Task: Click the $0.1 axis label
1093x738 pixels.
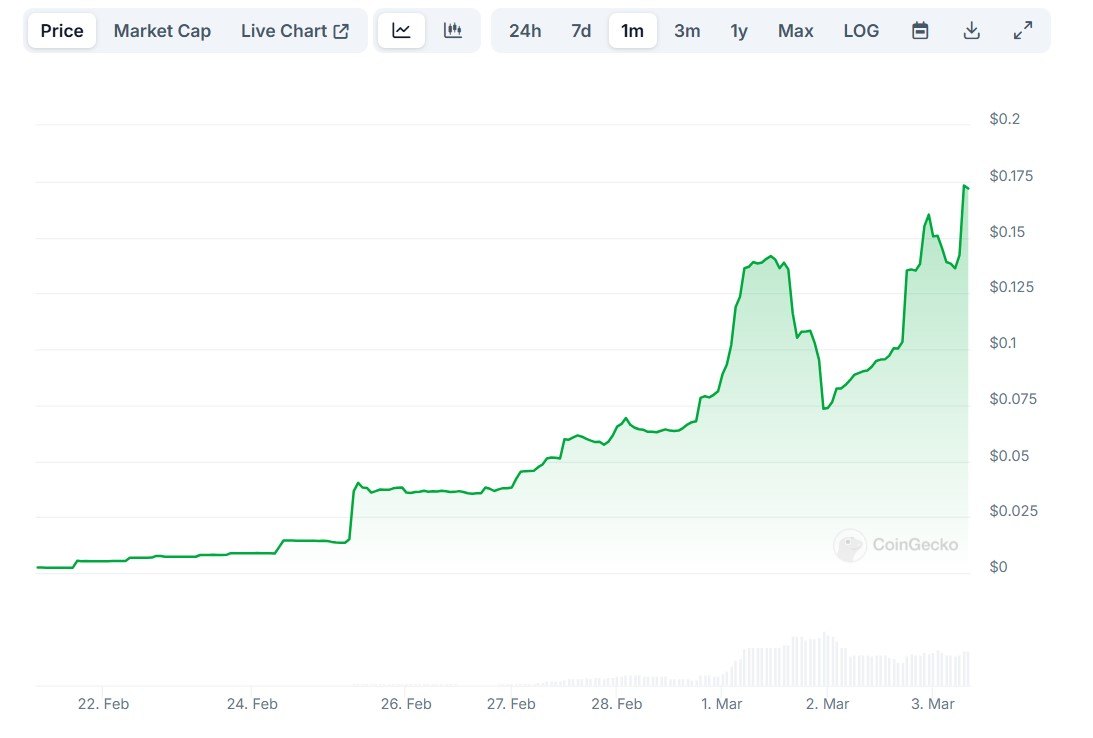Action: [x=1003, y=343]
